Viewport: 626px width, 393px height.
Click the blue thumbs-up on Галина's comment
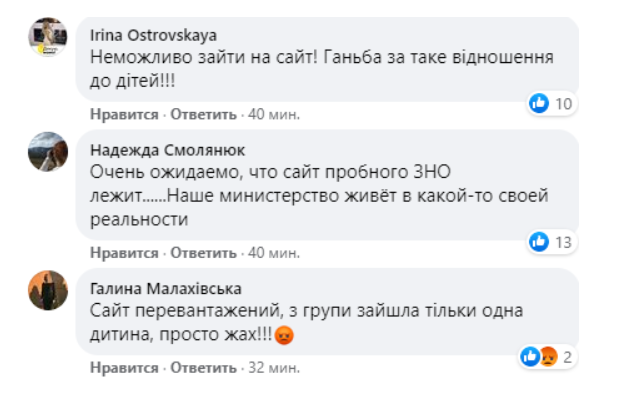[x=530, y=356]
